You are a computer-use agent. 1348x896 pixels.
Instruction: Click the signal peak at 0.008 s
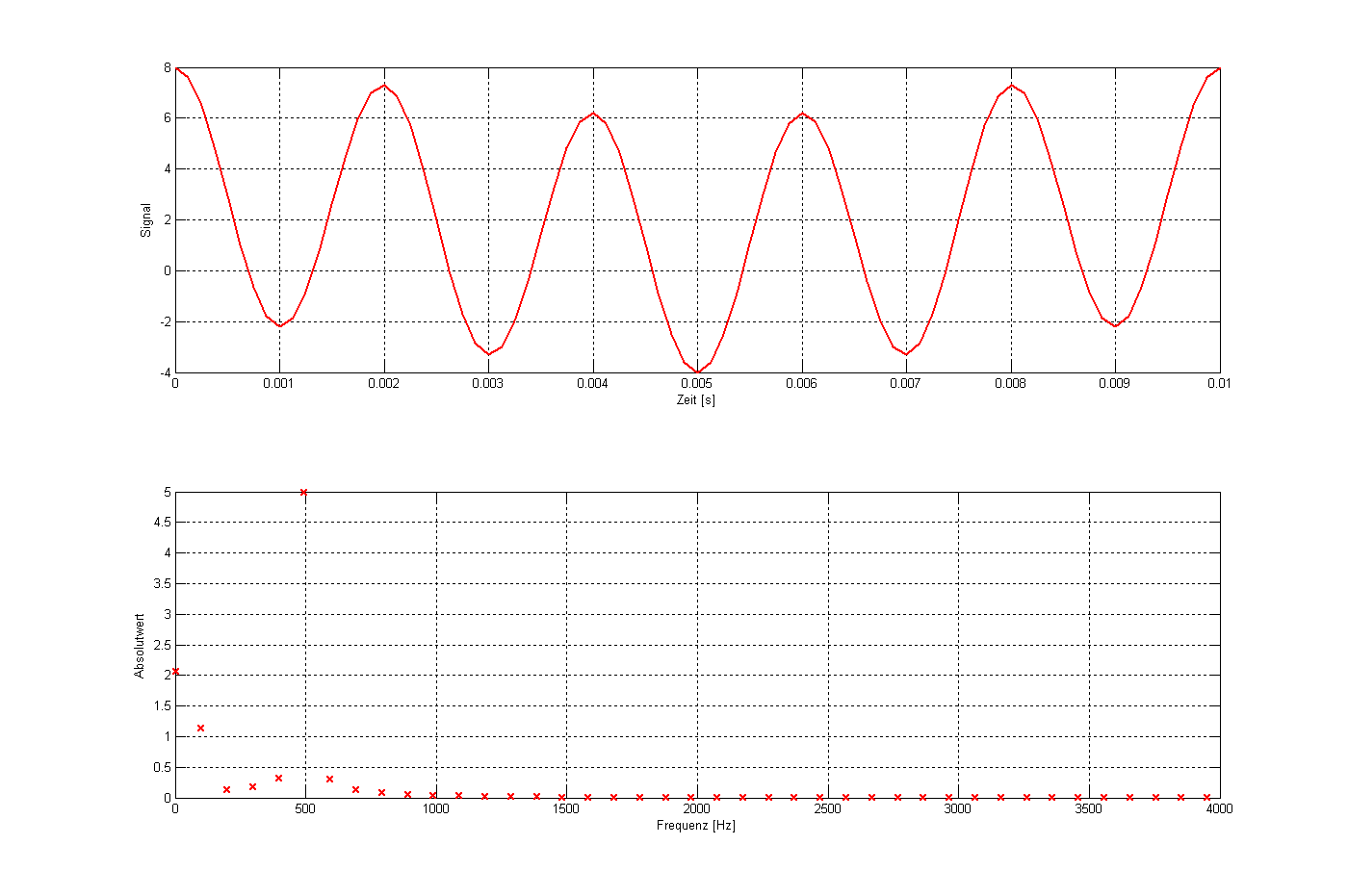[x=1011, y=86]
